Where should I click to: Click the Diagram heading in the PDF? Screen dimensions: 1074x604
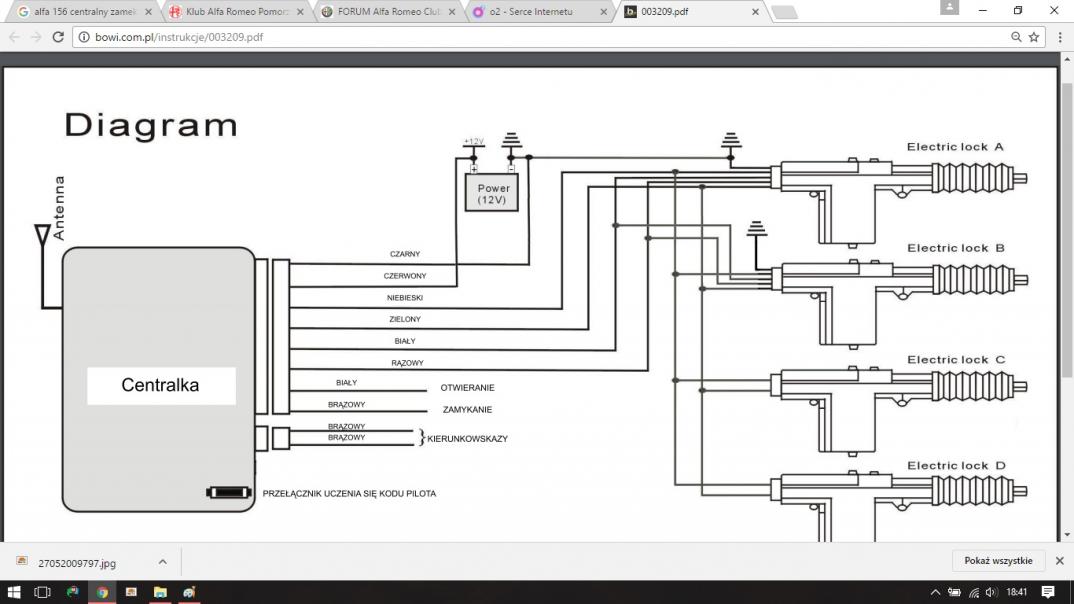151,125
